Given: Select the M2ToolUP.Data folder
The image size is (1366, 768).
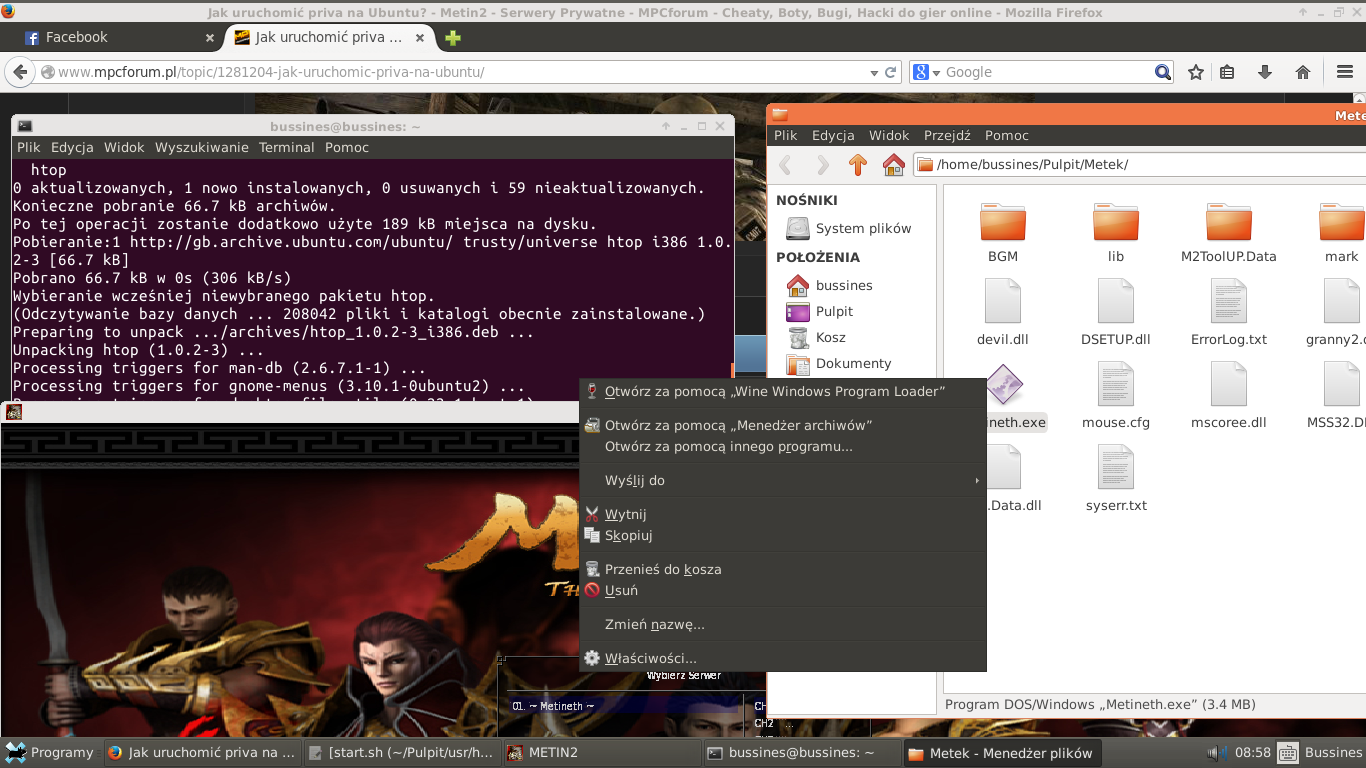Looking at the screenshot, I should click(1229, 222).
